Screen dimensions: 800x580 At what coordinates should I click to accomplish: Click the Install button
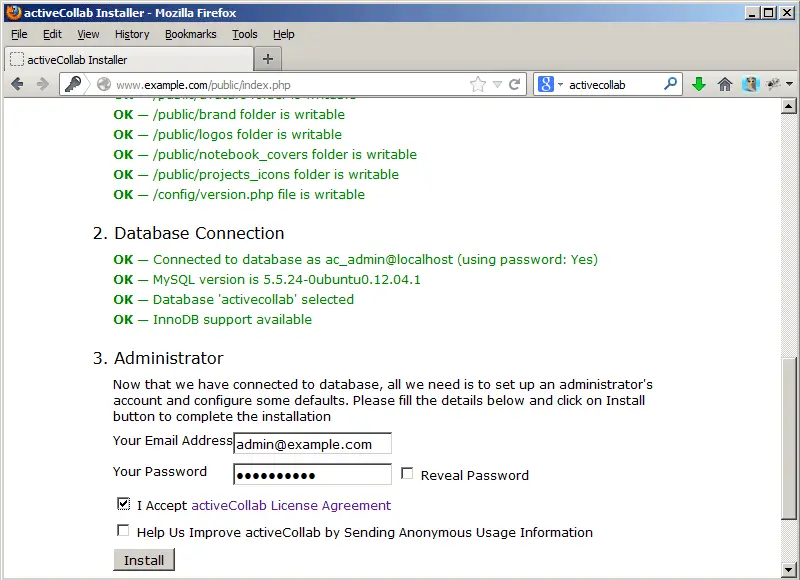(x=144, y=560)
